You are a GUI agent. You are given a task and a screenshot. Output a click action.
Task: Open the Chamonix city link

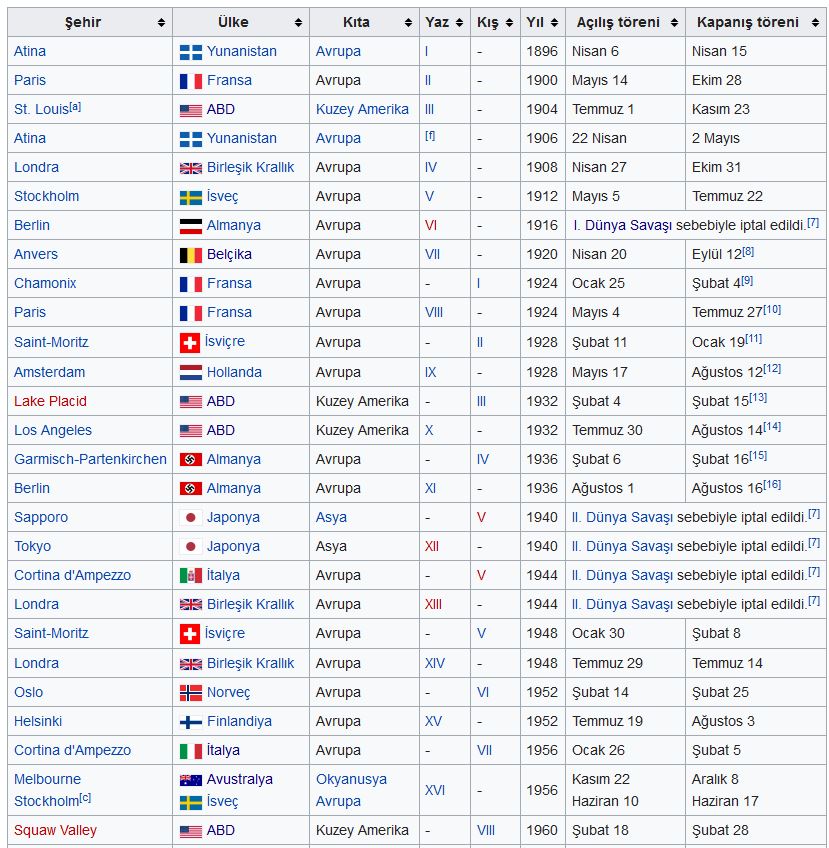click(45, 283)
